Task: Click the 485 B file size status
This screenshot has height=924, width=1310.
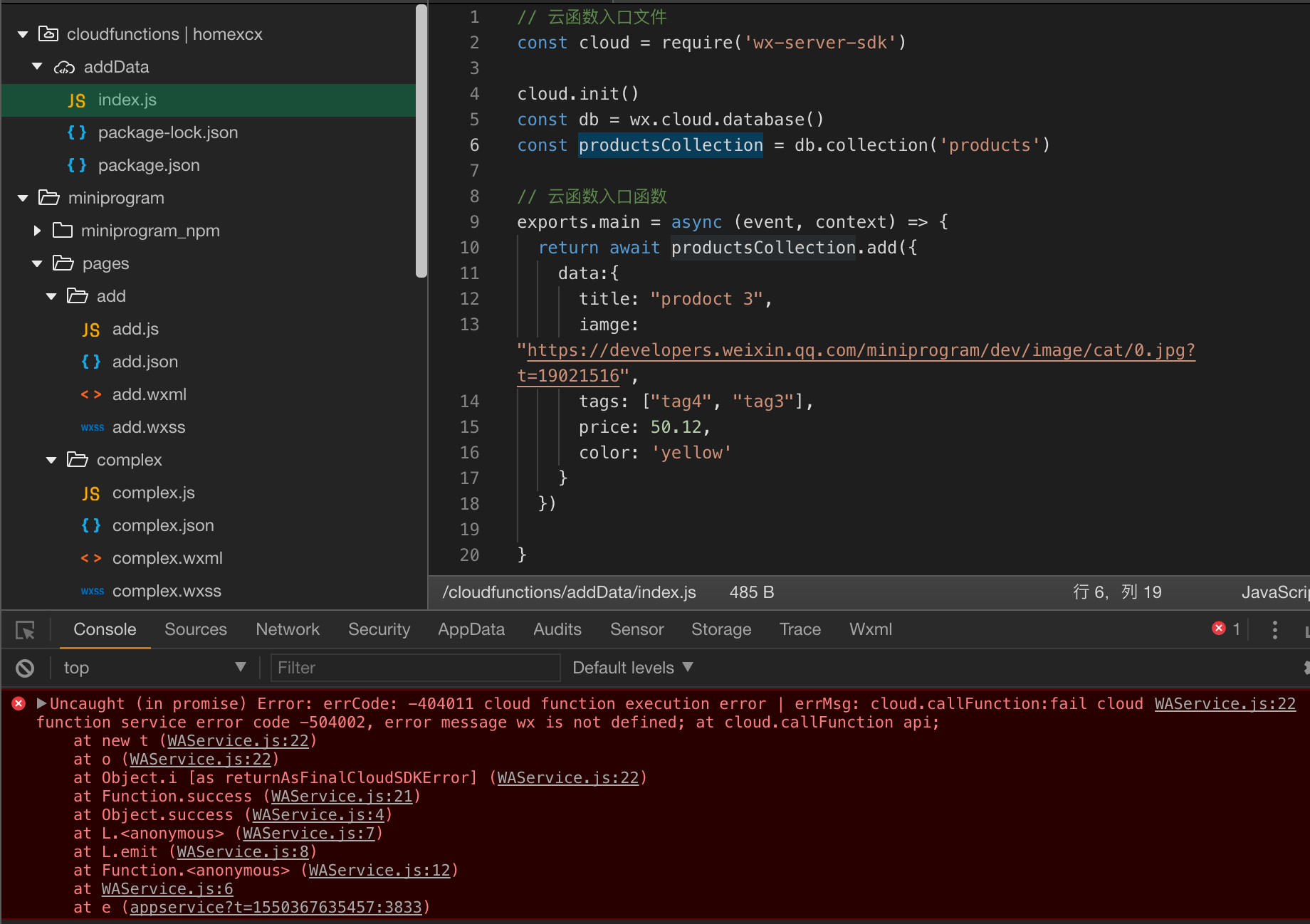Action: (752, 592)
